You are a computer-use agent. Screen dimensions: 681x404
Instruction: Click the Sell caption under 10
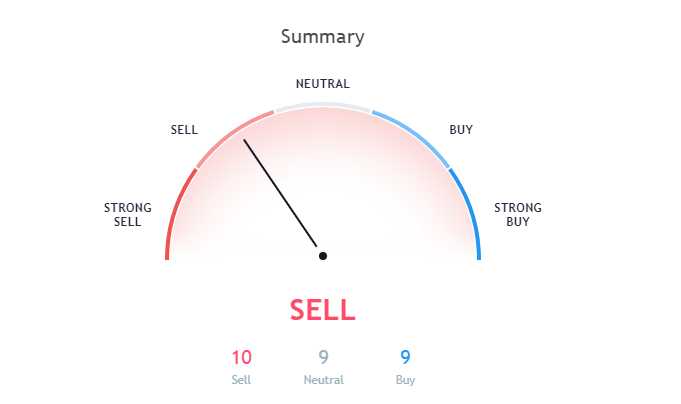tap(241, 380)
